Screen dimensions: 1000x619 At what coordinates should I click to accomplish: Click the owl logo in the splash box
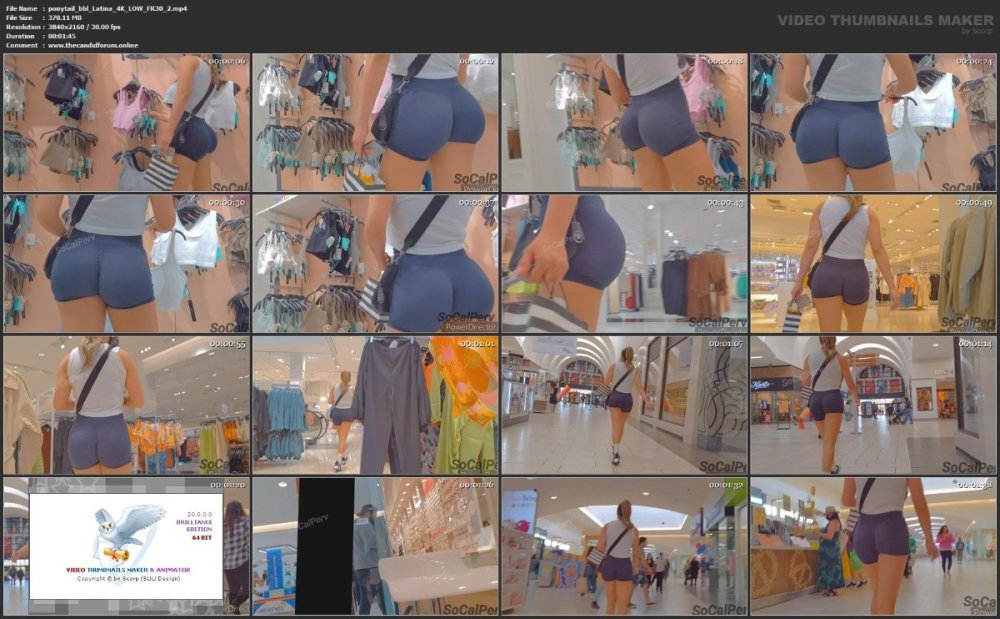(x=128, y=533)
